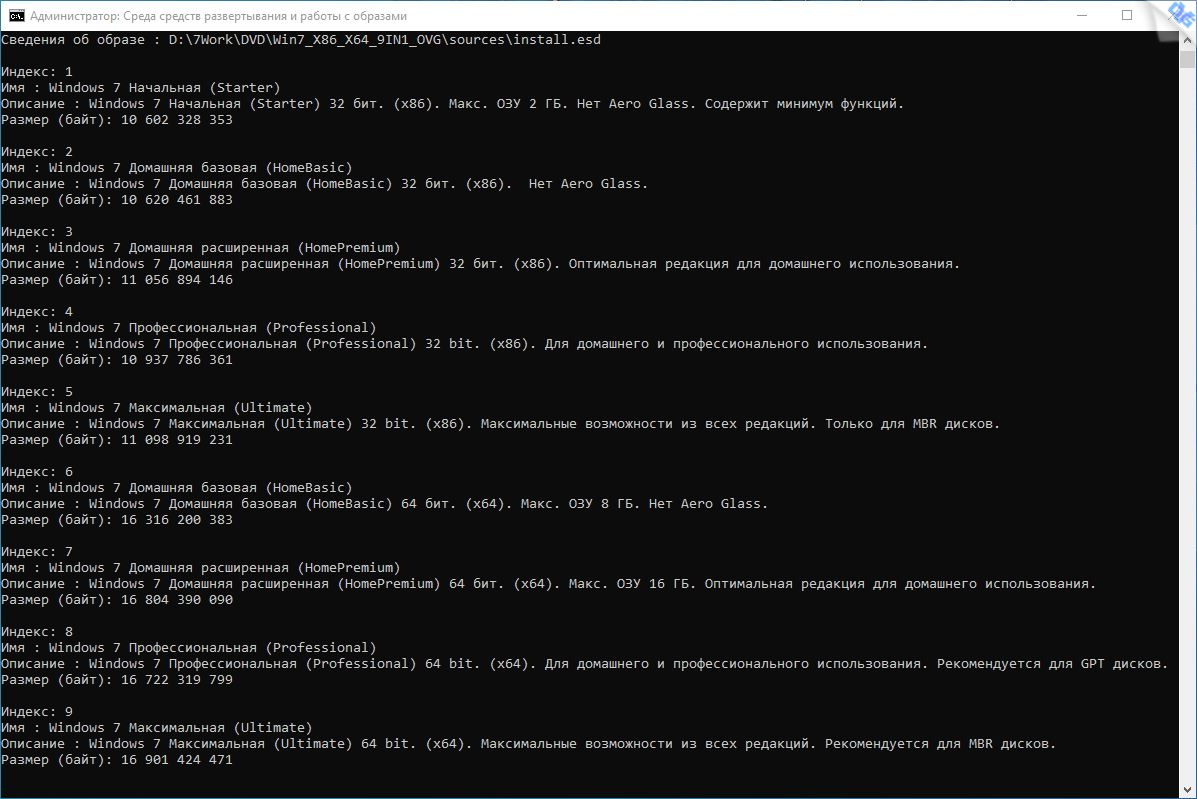Click size value 16 722 319 799

click(176, 681)
